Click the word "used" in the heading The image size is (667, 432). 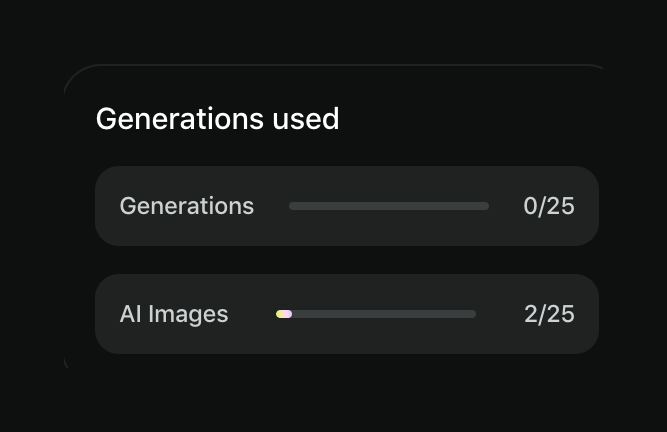(x=306, y=119)
